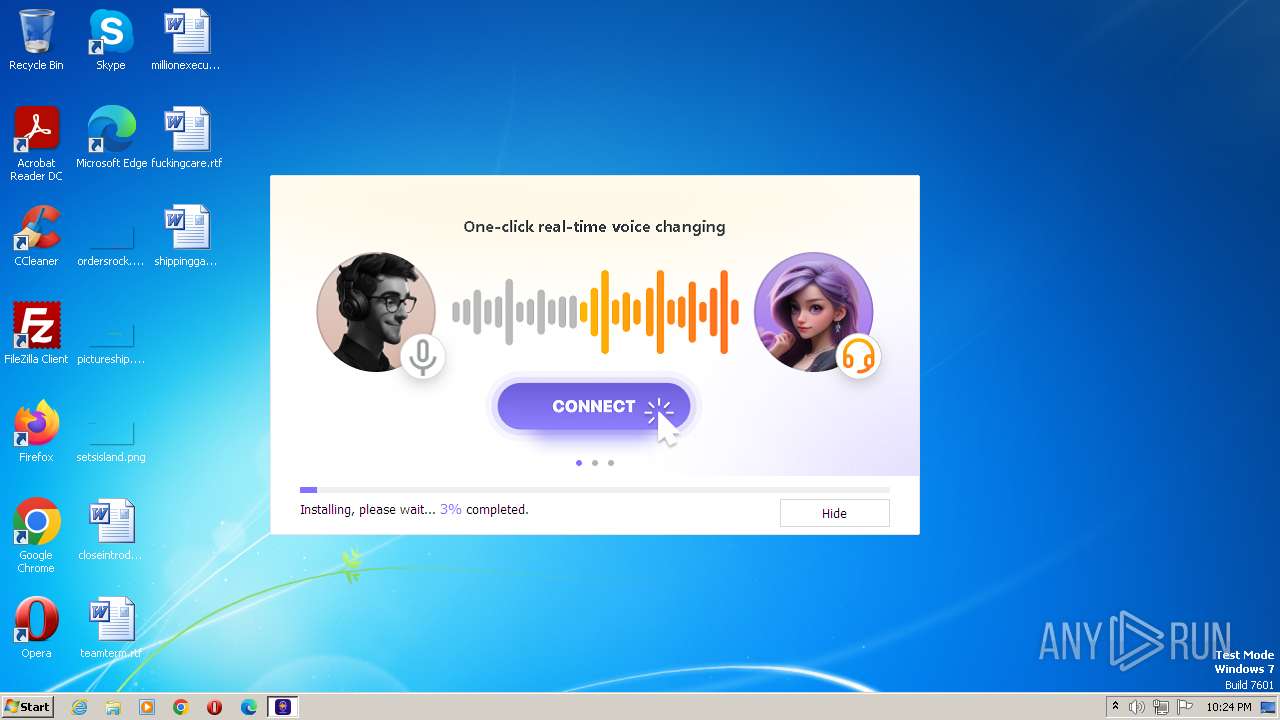Select the third carousel dot indicator
Screen dimensions: 1280x720
pos(611,463)
